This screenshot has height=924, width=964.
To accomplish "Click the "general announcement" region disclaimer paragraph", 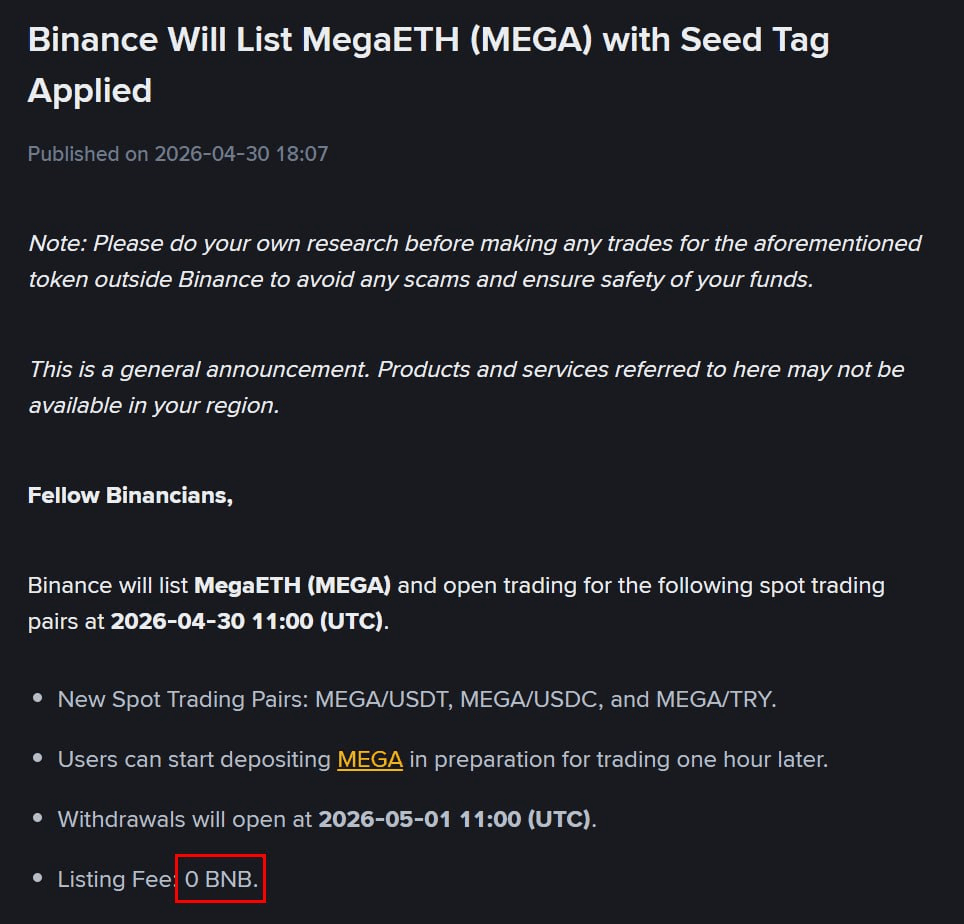I will point(466,387).
